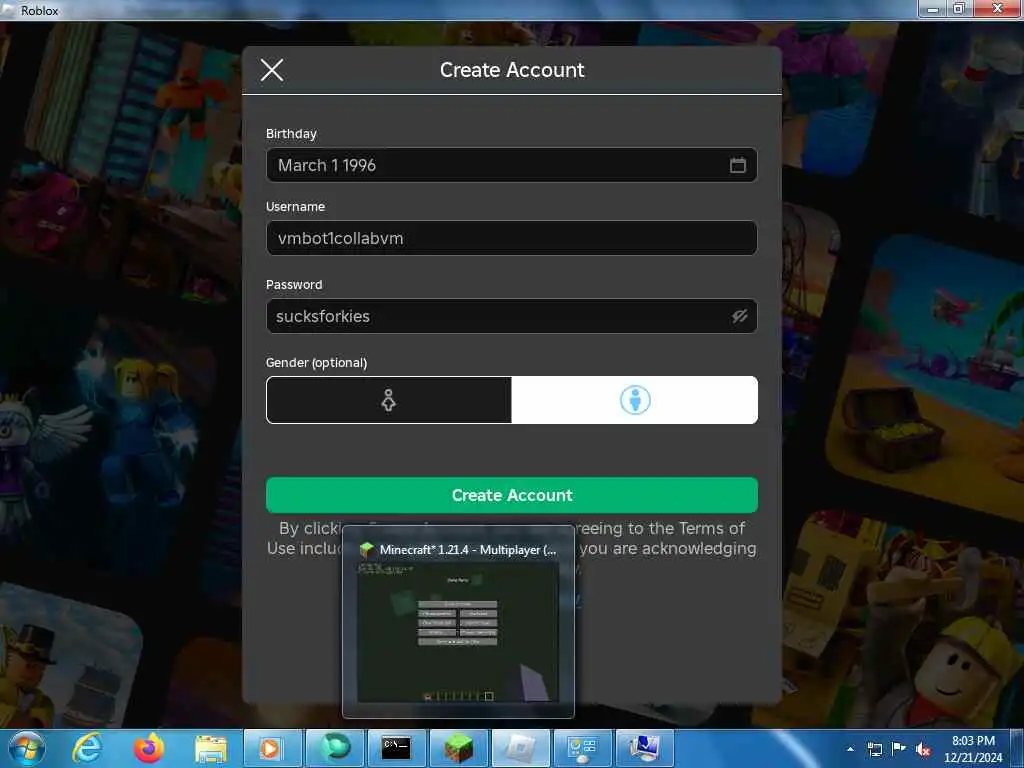The image size is (1024, 768).
Task: Click the Roblox title bar app icon
Action: coord(8,10)
